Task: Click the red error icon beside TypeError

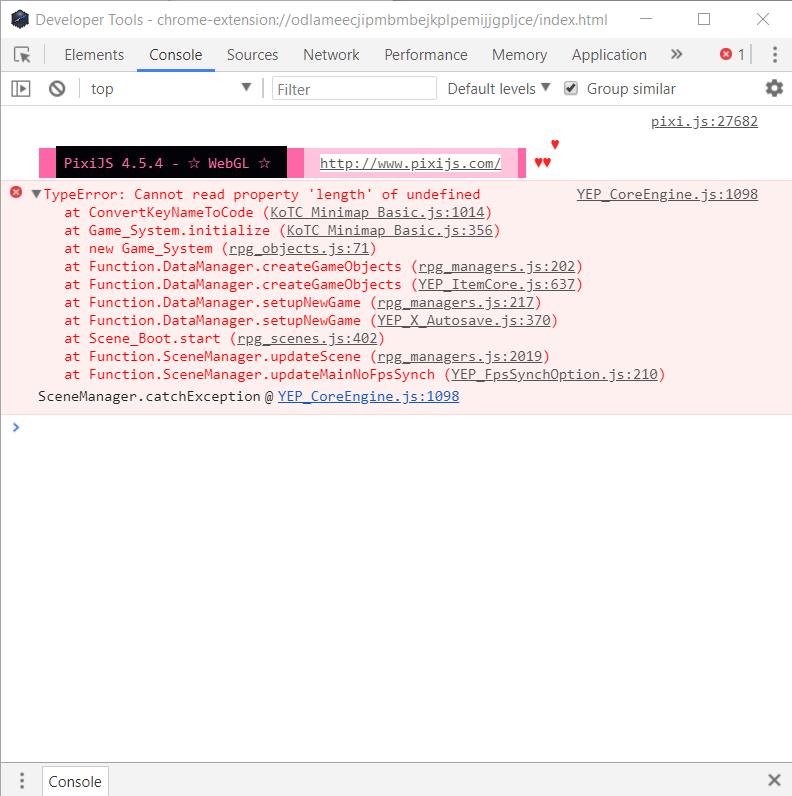Action: pyautogui.click(x=16, y=192)
